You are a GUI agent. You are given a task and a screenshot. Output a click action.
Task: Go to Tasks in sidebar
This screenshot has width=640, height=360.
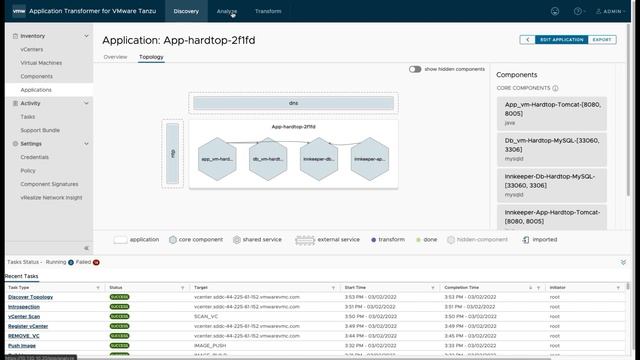28,117
